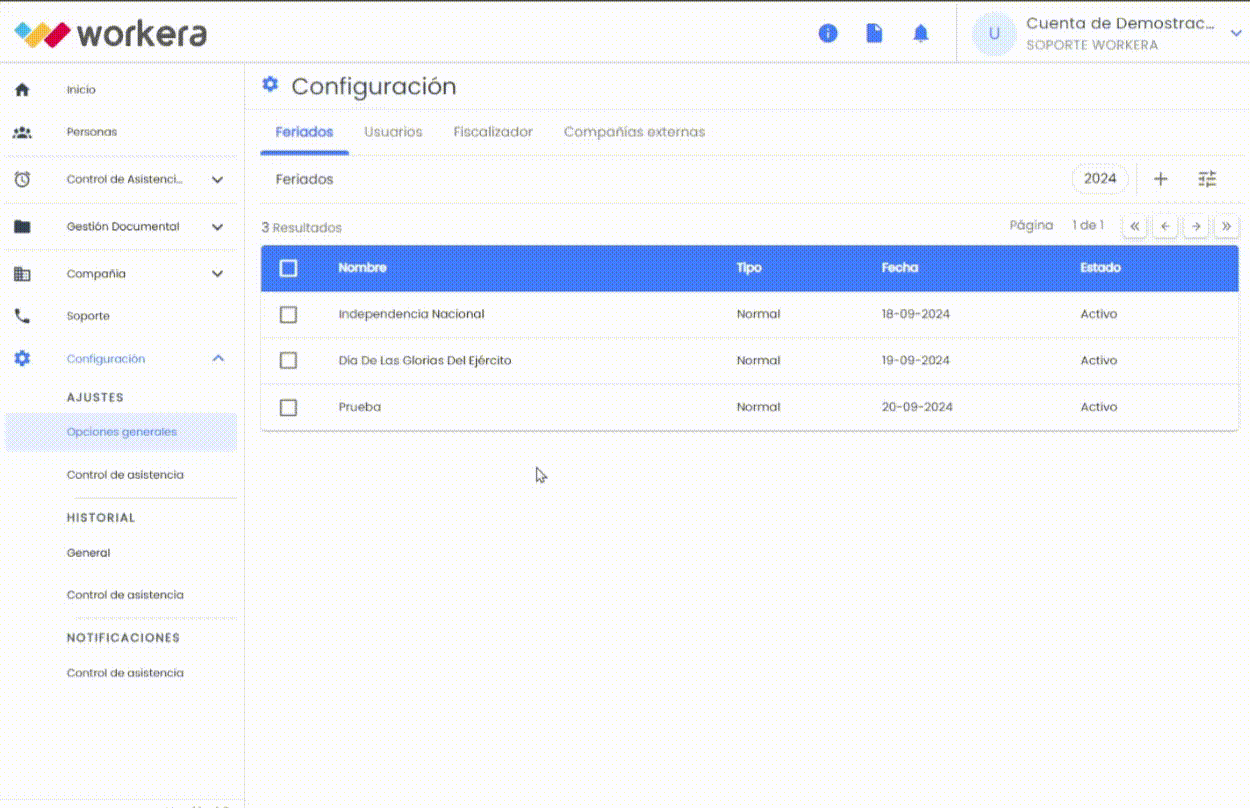This screenshot has height=808, width=1250.
Task: Click Normal type in Independencia Nacional row
Action: (x=758, y=314)
